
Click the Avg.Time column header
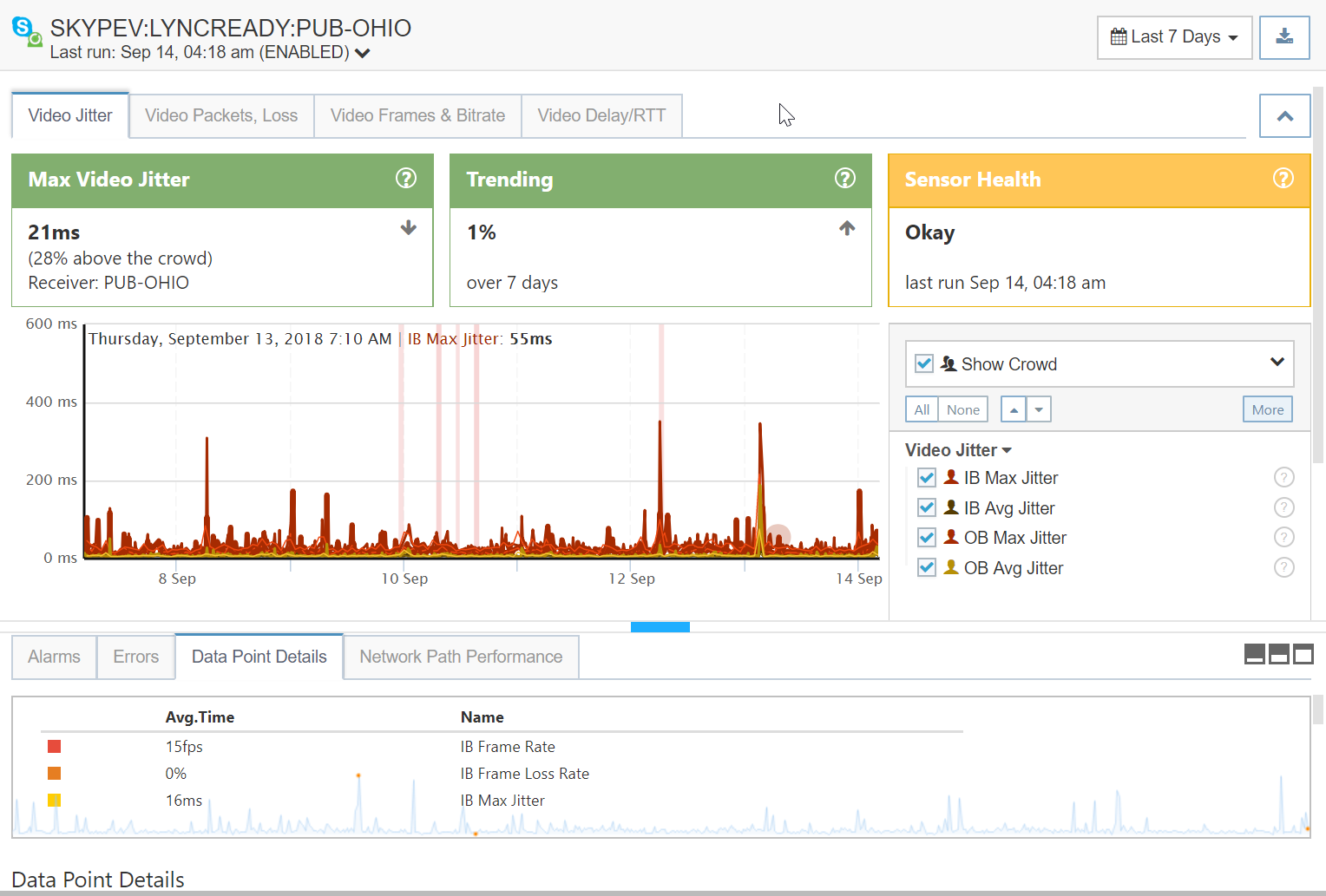[200, 717]
